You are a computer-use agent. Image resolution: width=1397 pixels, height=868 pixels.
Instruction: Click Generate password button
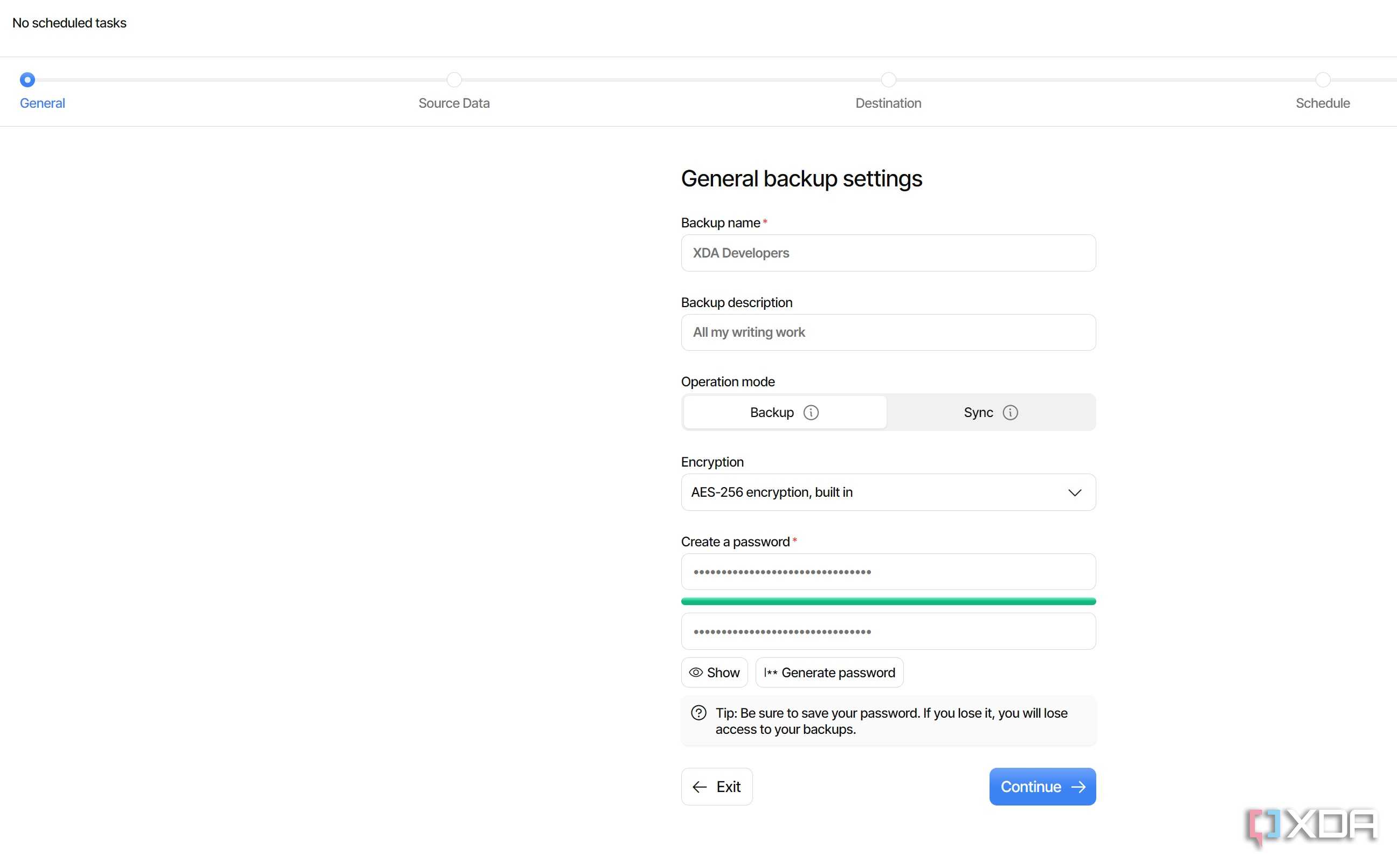click(829, 672)
